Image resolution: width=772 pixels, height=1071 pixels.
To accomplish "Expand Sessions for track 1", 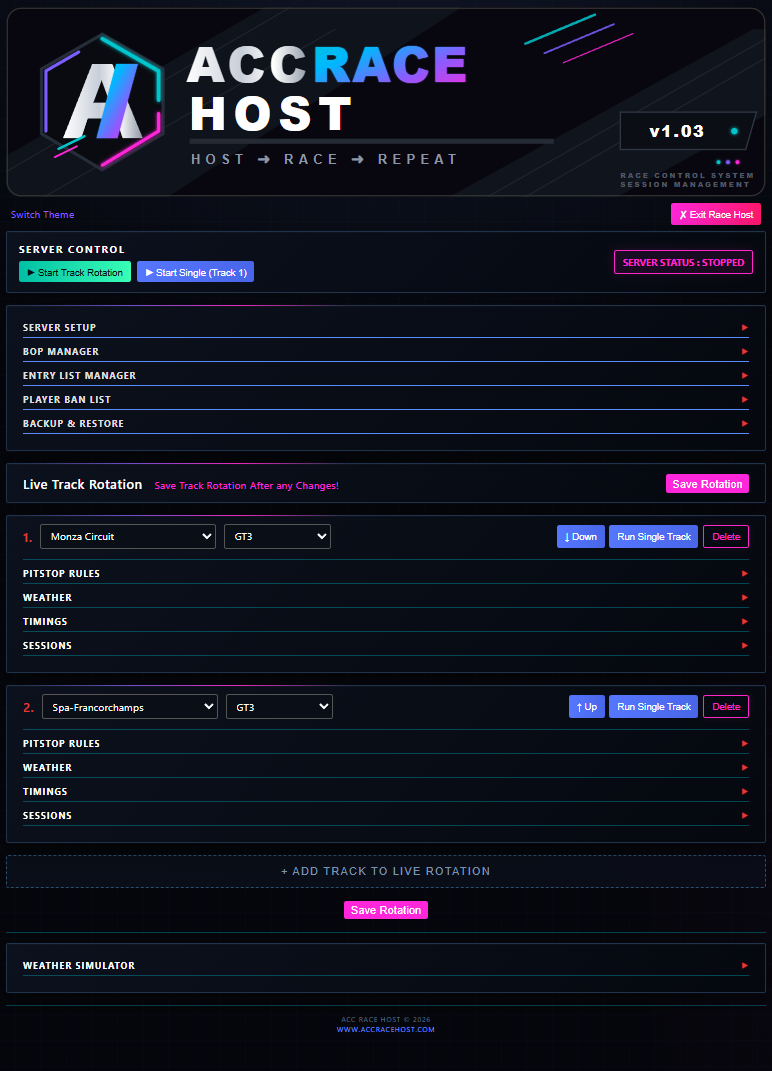I will (385, 645).
